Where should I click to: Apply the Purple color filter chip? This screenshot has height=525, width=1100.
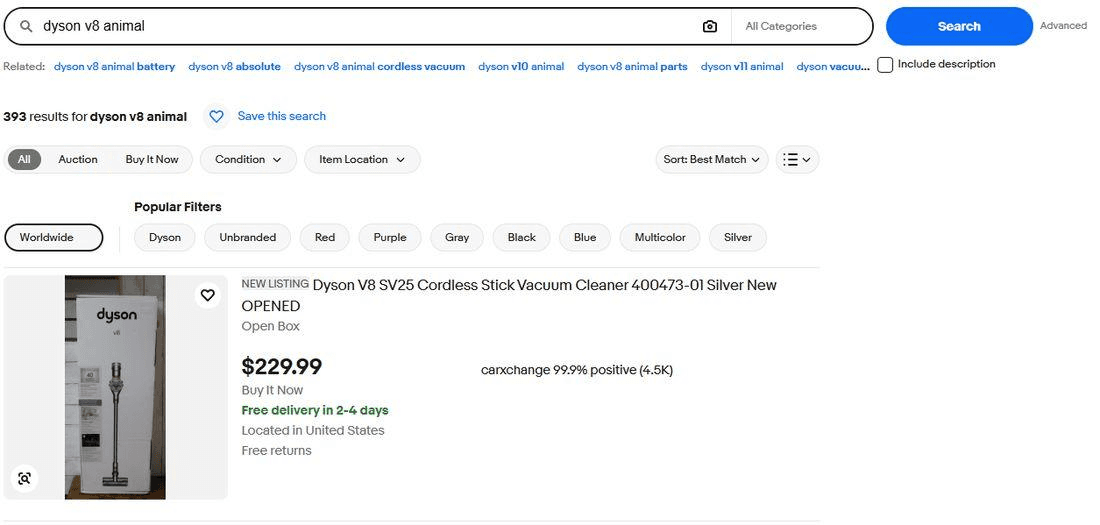pos(390,238)
